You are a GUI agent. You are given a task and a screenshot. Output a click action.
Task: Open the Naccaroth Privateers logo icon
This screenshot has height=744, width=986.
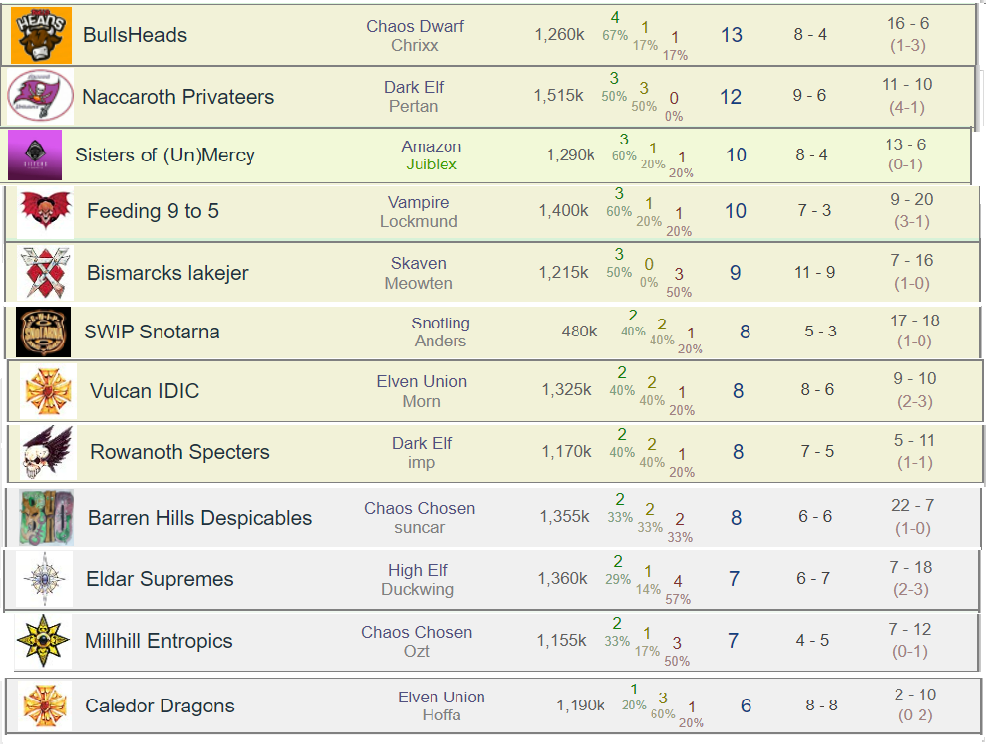[41, 96]
